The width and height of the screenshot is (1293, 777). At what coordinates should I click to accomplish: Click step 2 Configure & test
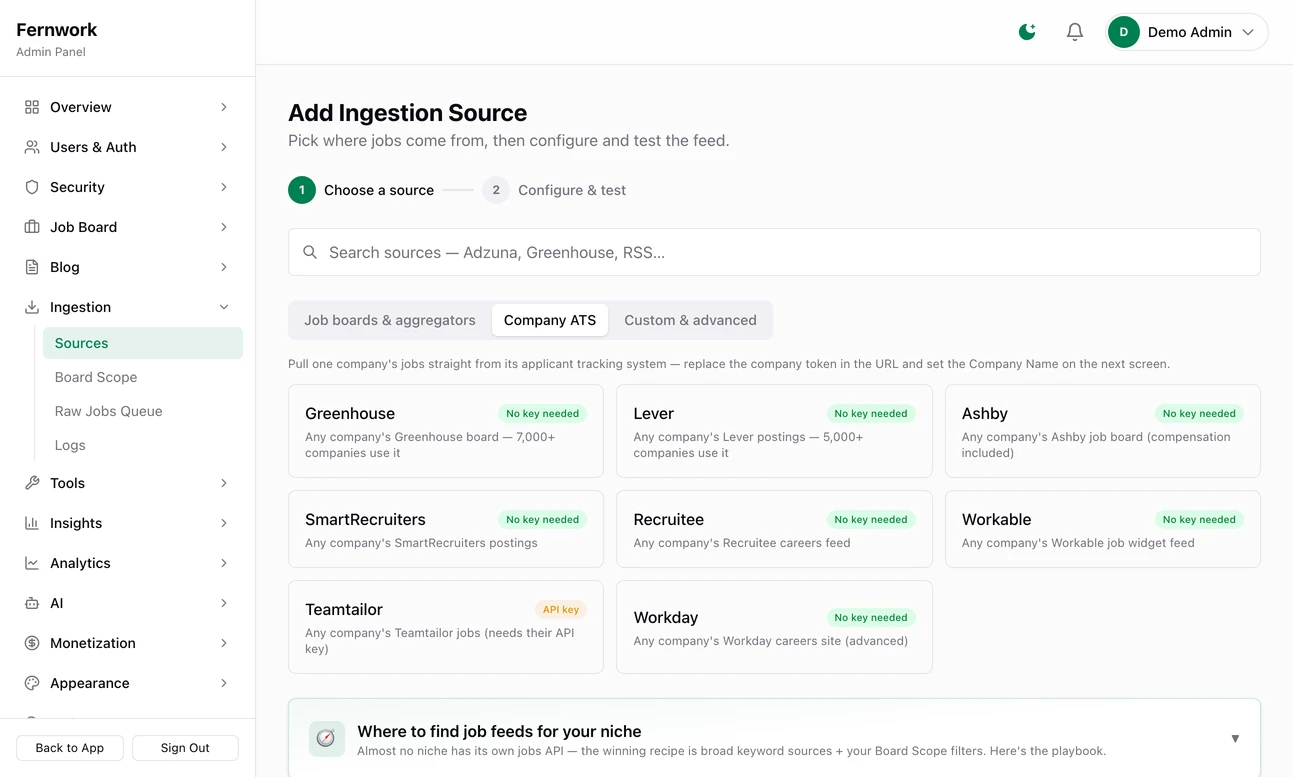[554, 190]
